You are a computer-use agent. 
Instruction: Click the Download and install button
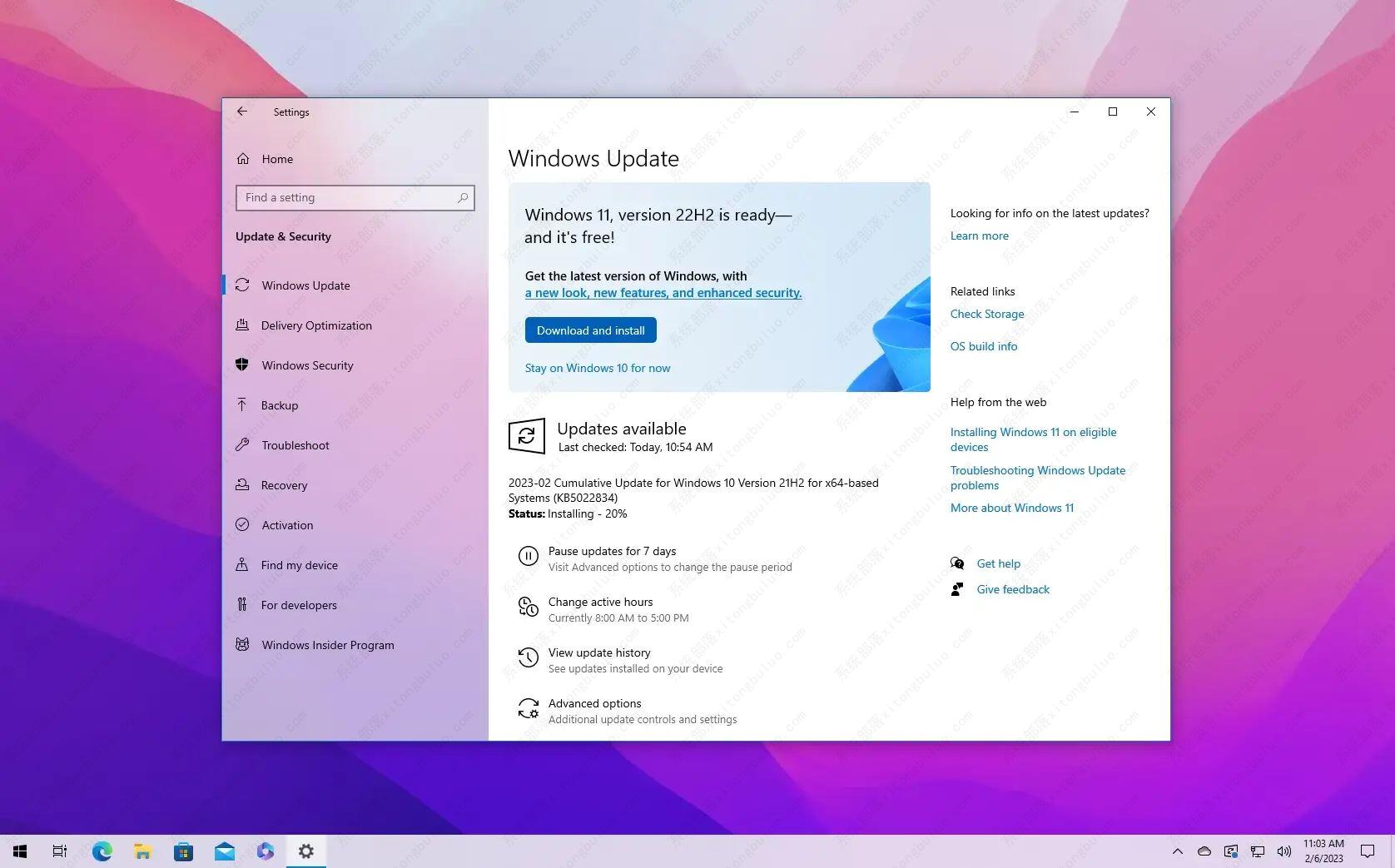[590, 330]
